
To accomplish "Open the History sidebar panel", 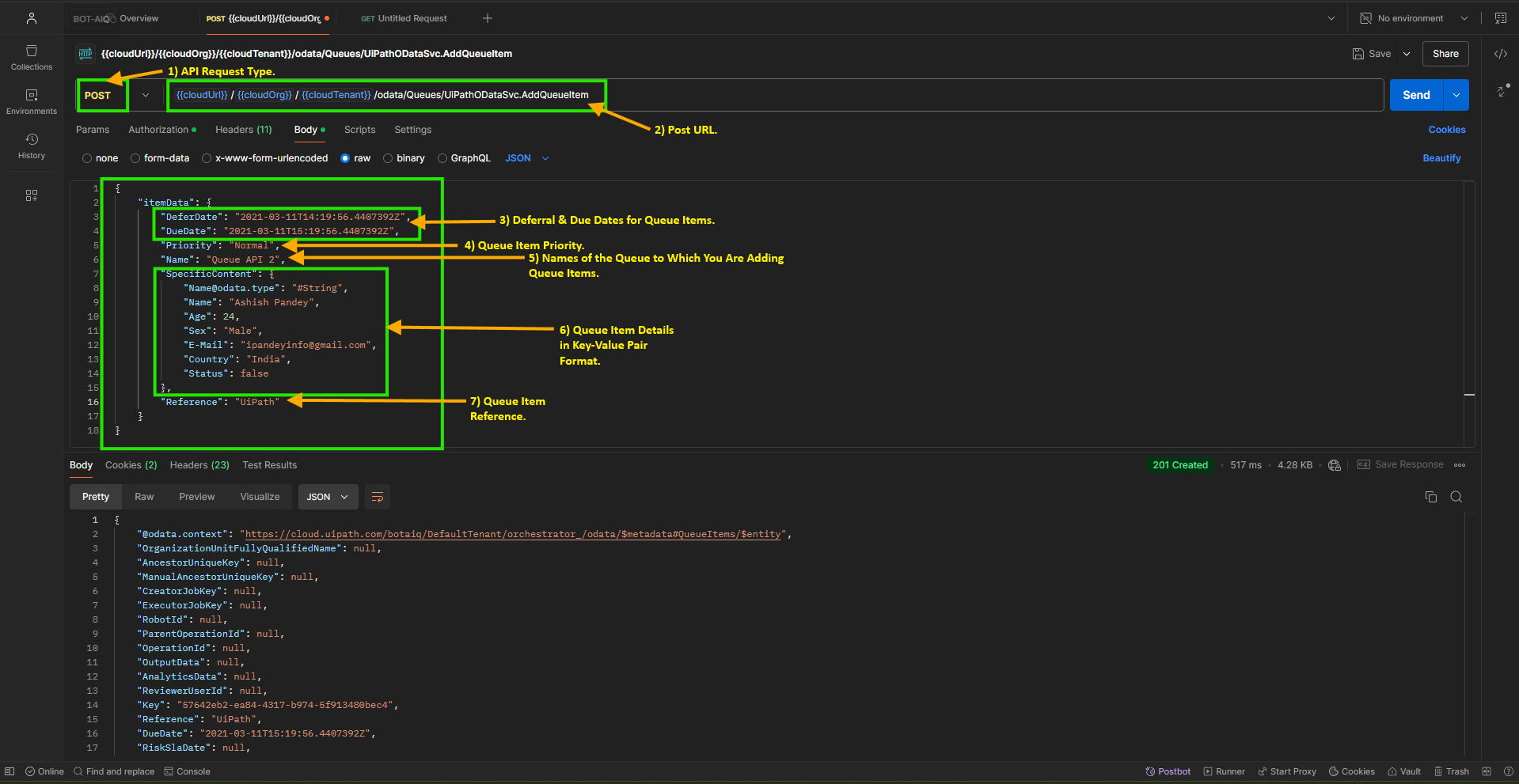I will 32,146.
